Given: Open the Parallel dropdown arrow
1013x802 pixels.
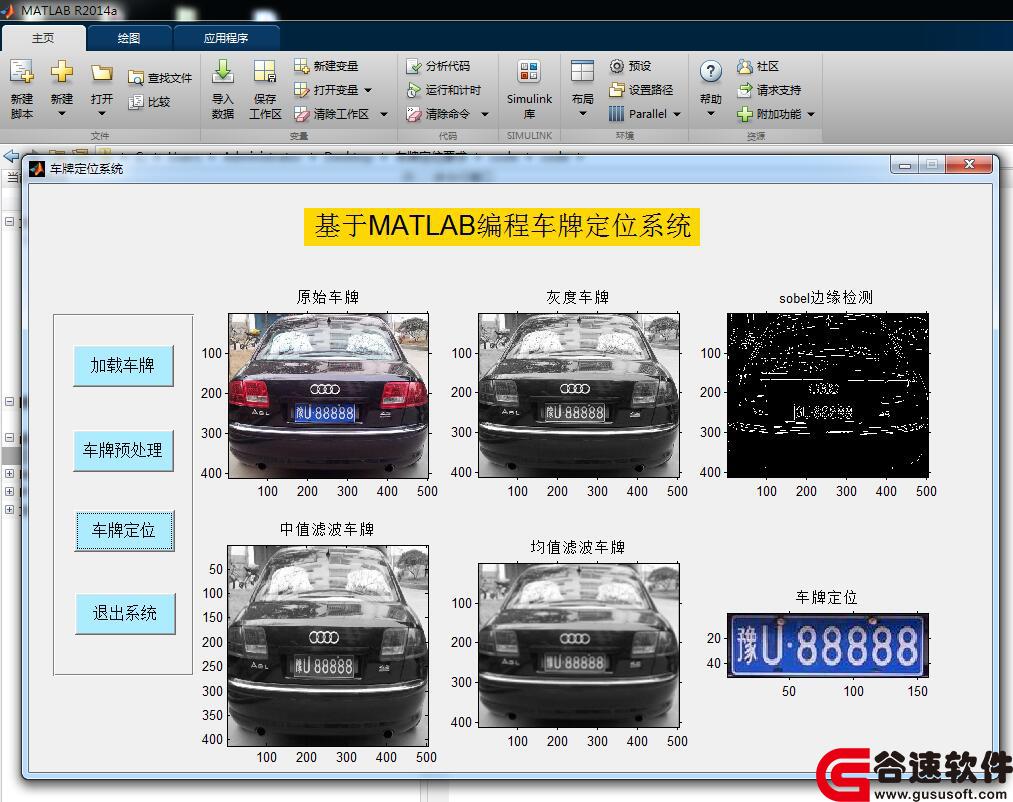Looking at the screenshot, I should (x=677, y=114).
